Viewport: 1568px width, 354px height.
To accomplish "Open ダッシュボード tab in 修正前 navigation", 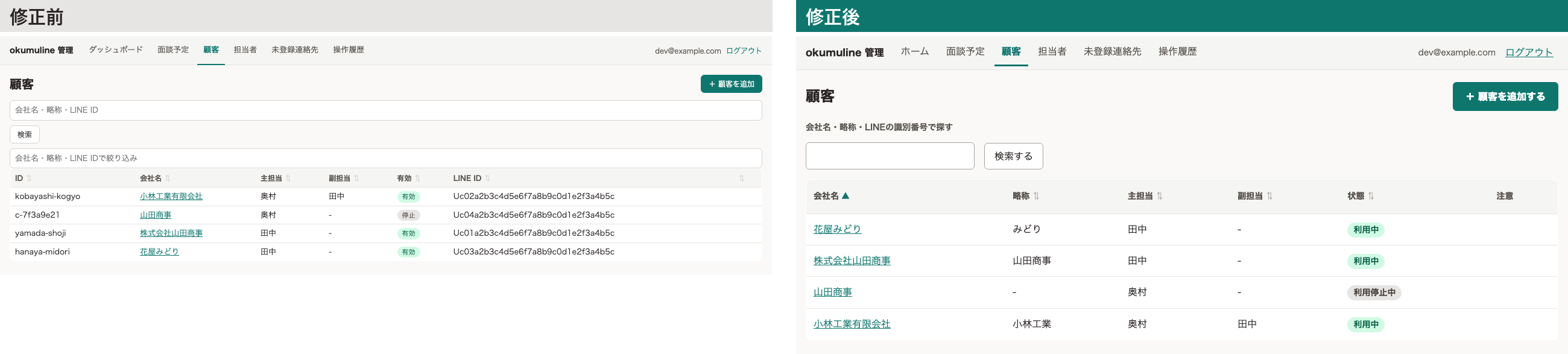I will click(x=116, y=50).
